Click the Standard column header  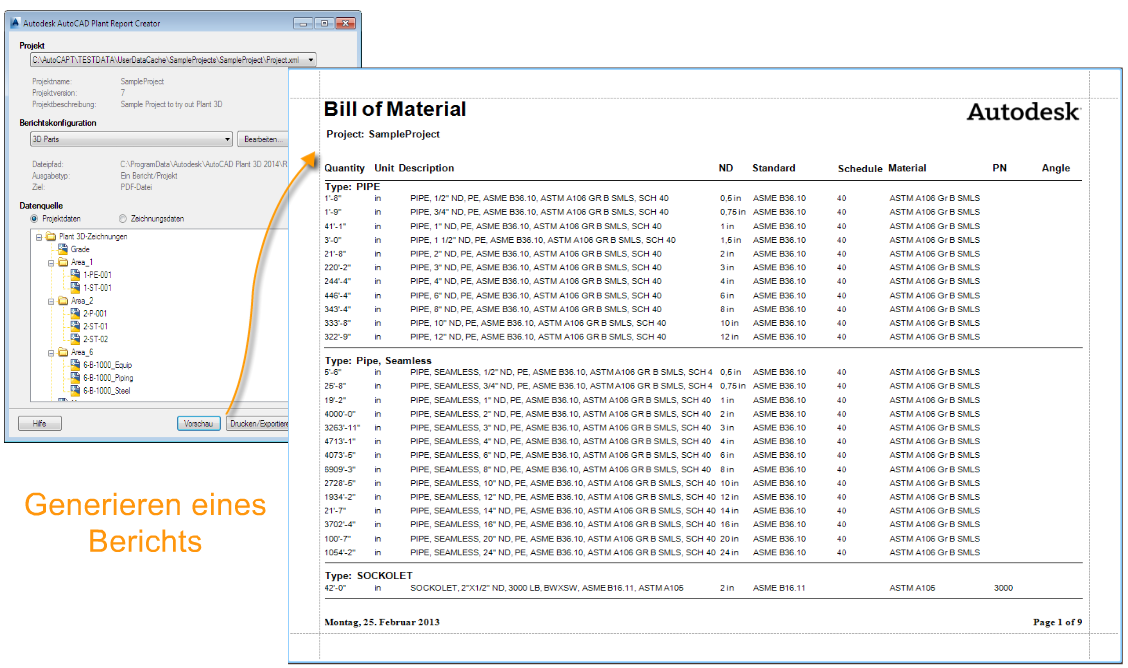(774, 168)
